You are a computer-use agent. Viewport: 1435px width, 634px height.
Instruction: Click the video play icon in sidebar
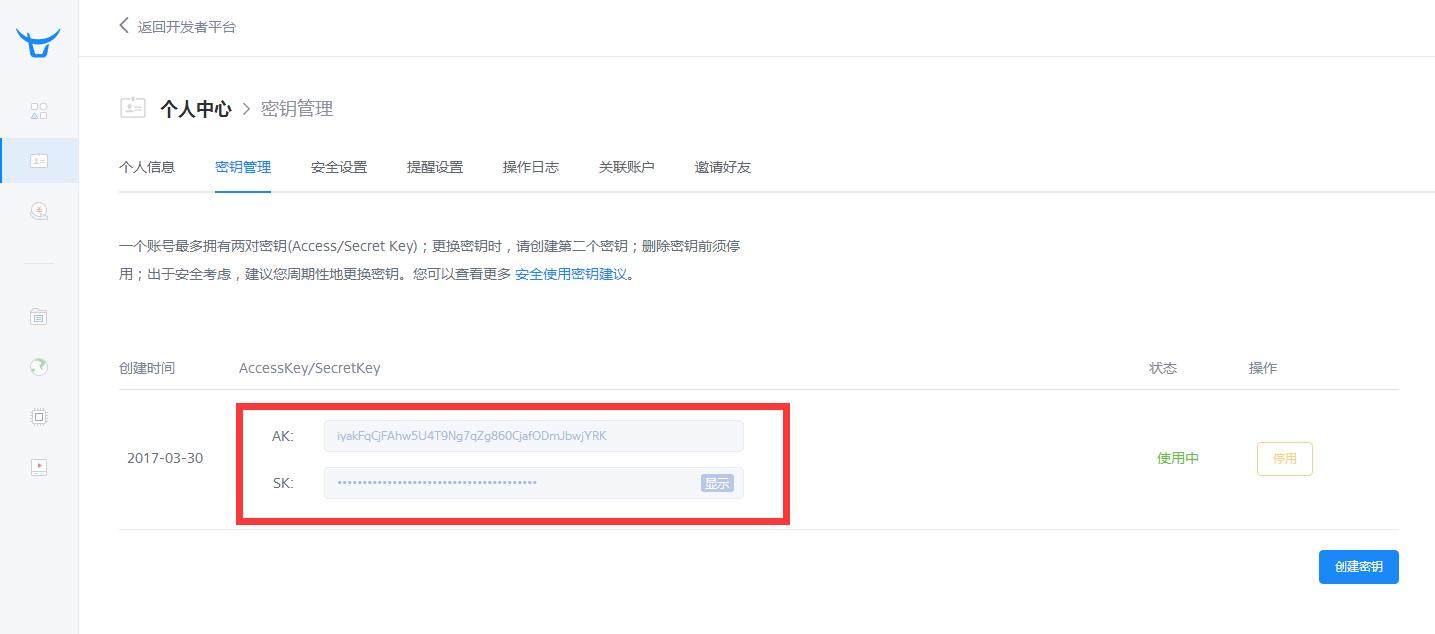(x=39, y=466)
